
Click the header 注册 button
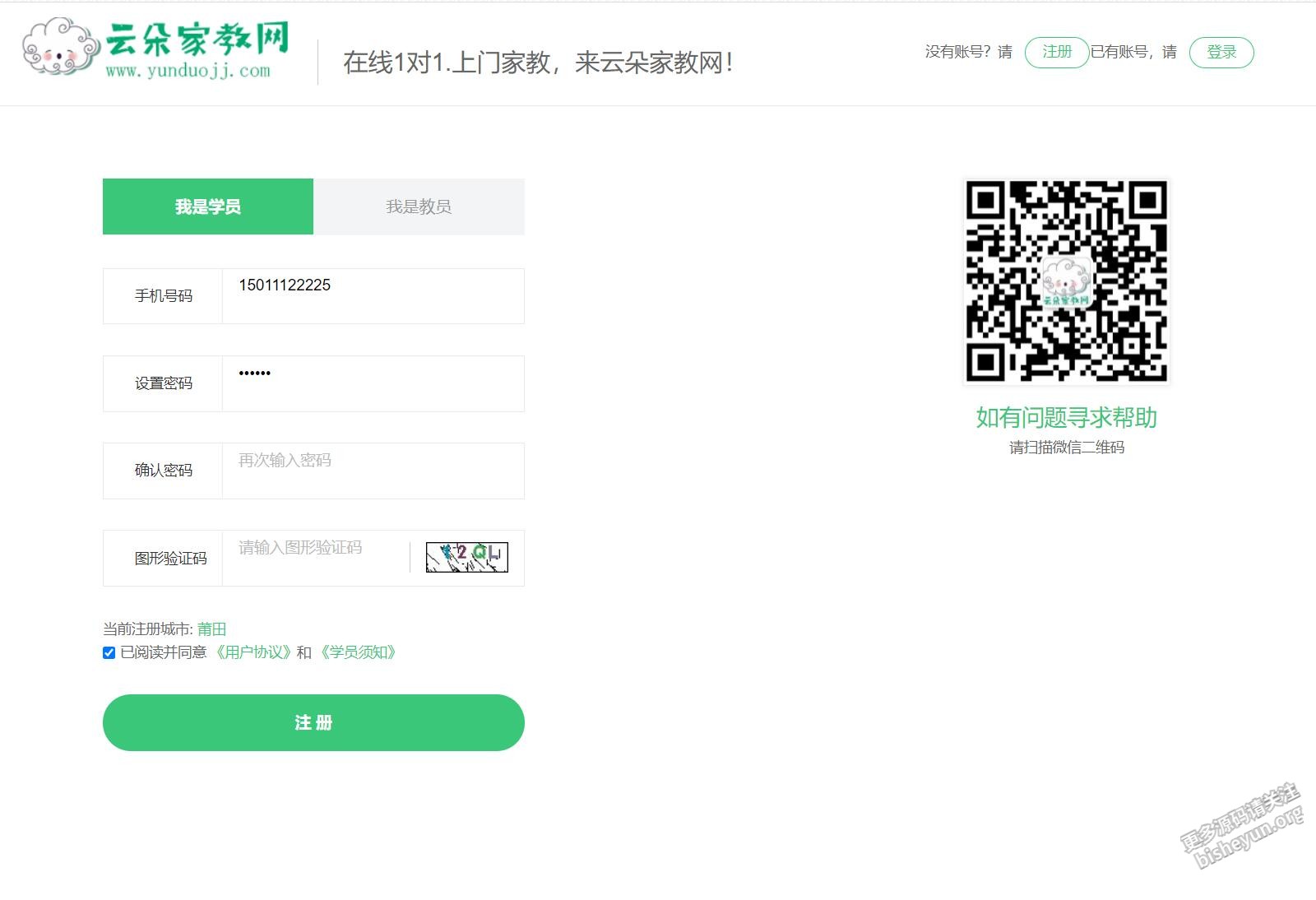1057,53
